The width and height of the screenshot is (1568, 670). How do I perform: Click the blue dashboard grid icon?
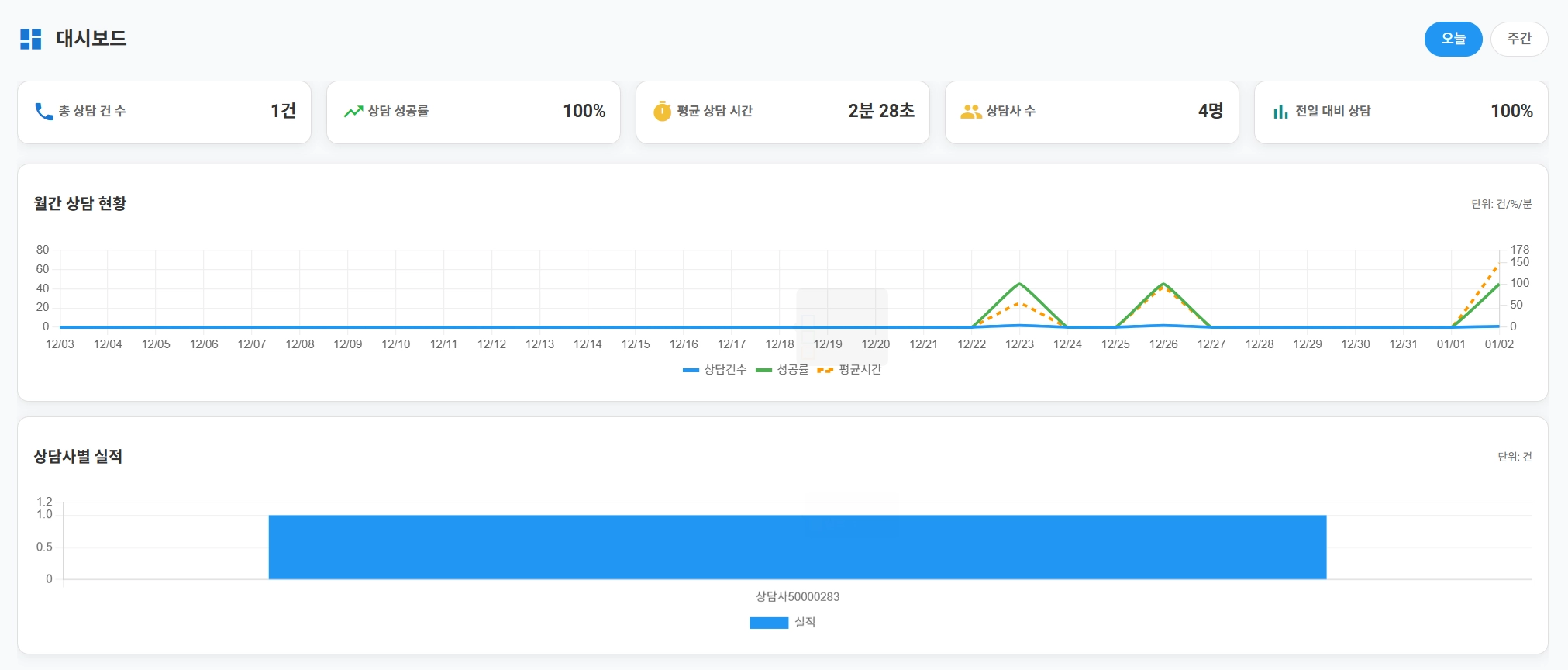(x=30, y=39)
